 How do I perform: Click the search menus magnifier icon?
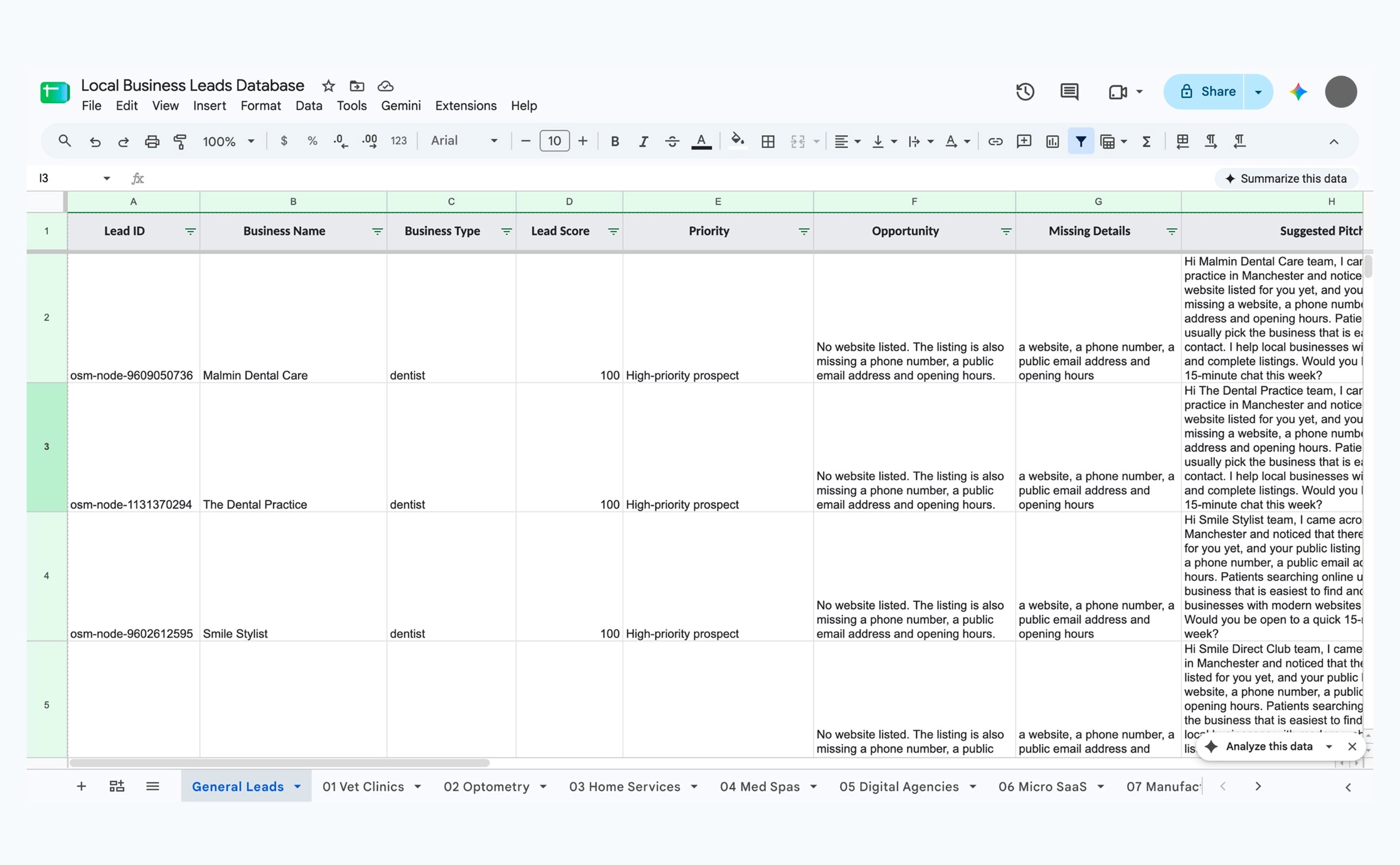coord(65,141)
